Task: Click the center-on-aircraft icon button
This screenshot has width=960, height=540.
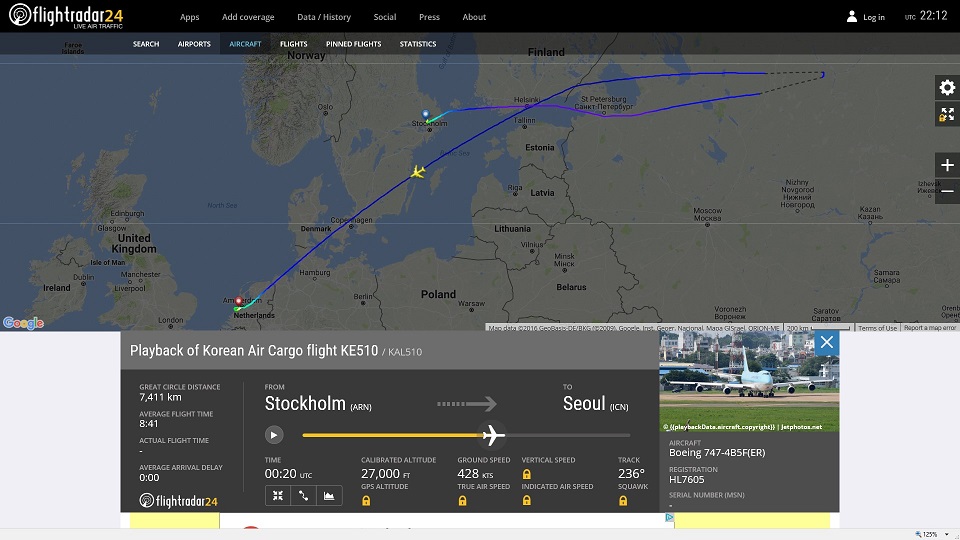Action: (278, 495)
